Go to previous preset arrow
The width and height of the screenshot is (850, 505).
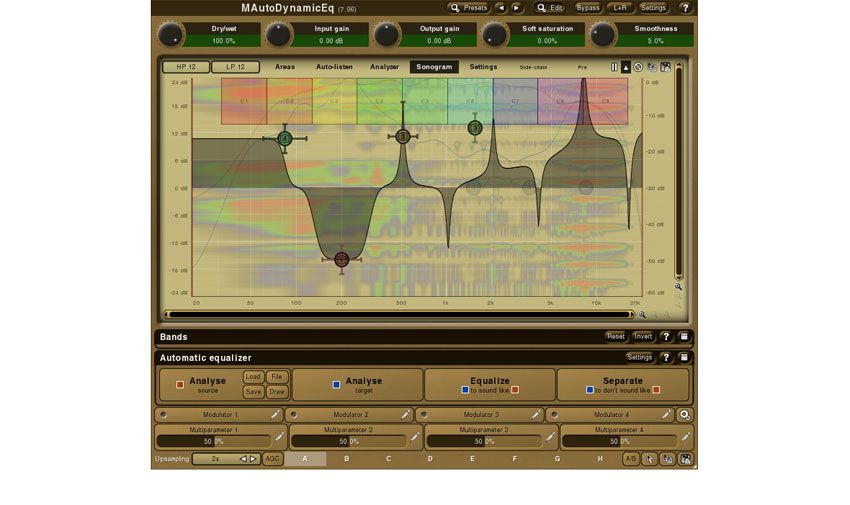click(x=502, y=8)
